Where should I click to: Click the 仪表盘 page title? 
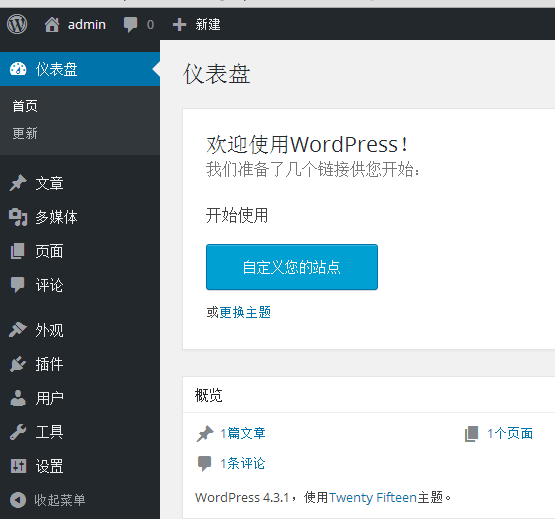pos(217,74)
